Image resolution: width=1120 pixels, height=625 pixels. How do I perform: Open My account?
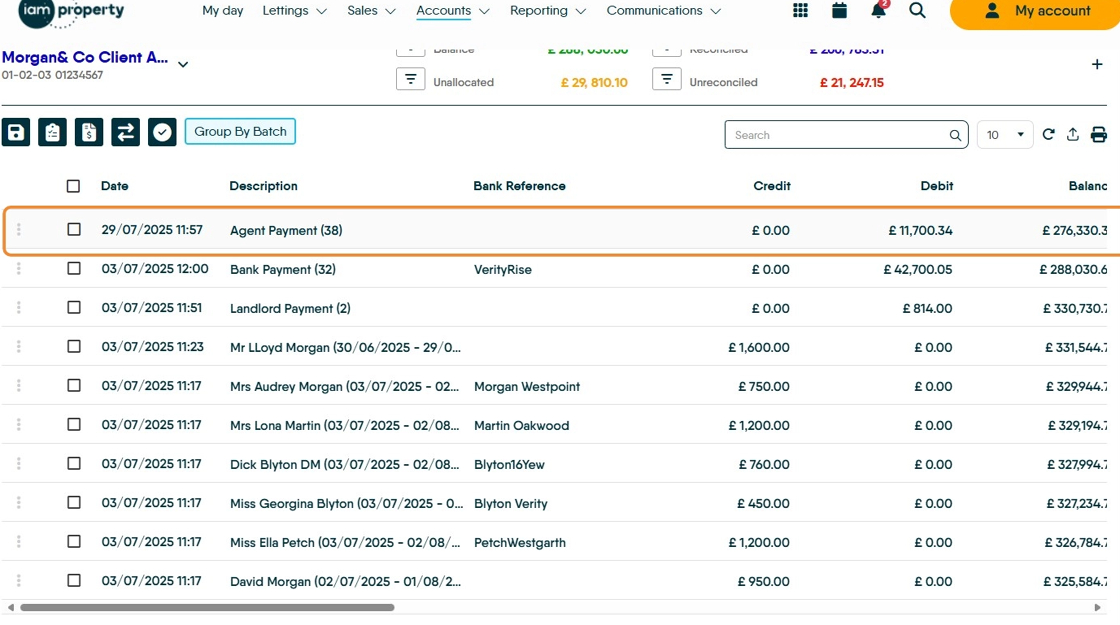[x=1036, y=11]
